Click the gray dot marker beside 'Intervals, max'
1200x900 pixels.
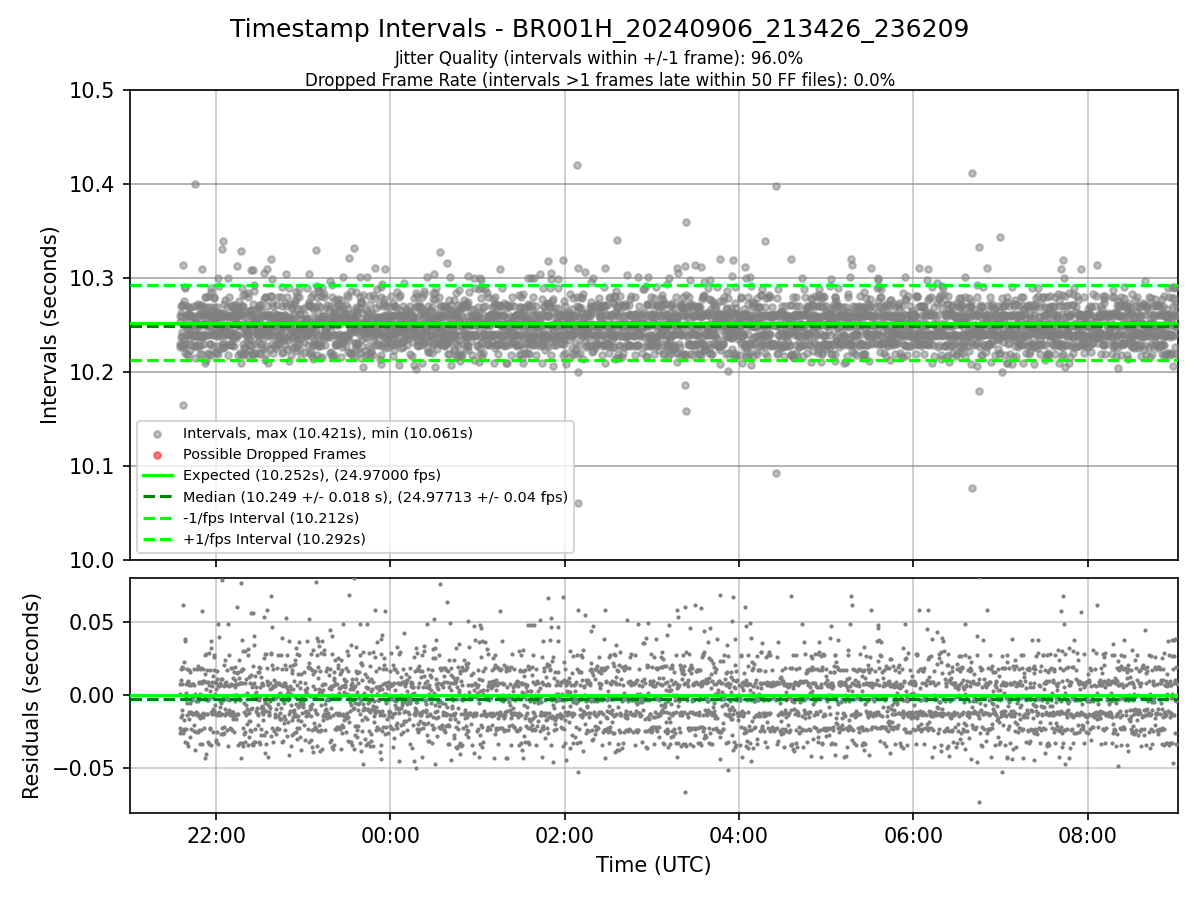[x=157, y=434]
